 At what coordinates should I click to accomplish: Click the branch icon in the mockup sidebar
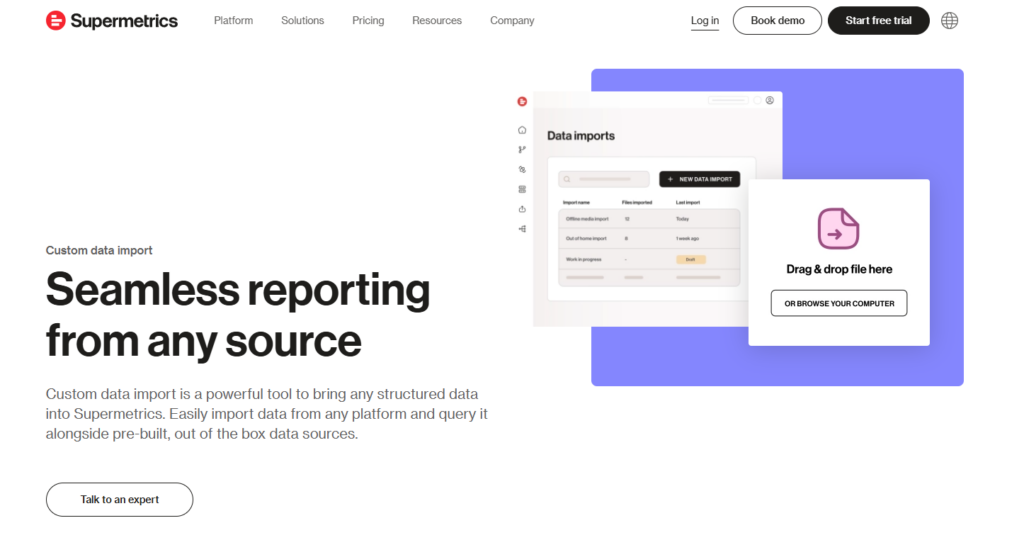pos(522,150)
